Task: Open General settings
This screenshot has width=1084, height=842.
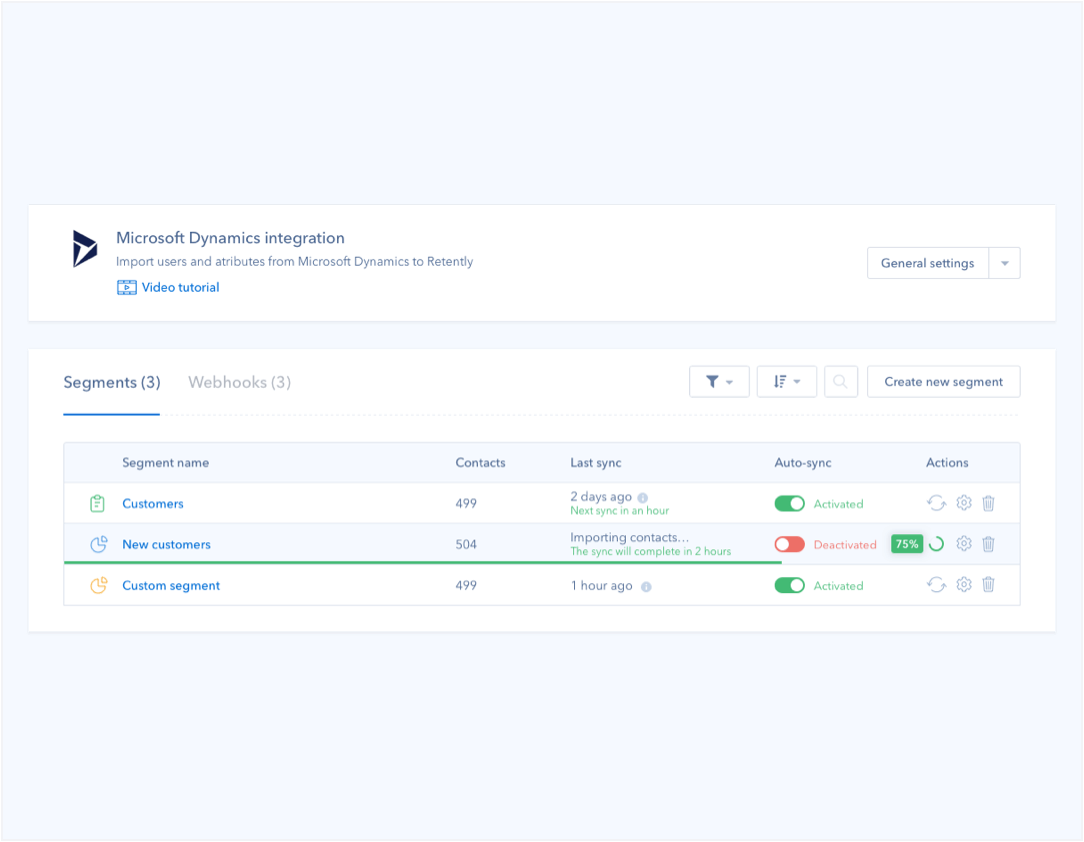Action: click(927, 263)
